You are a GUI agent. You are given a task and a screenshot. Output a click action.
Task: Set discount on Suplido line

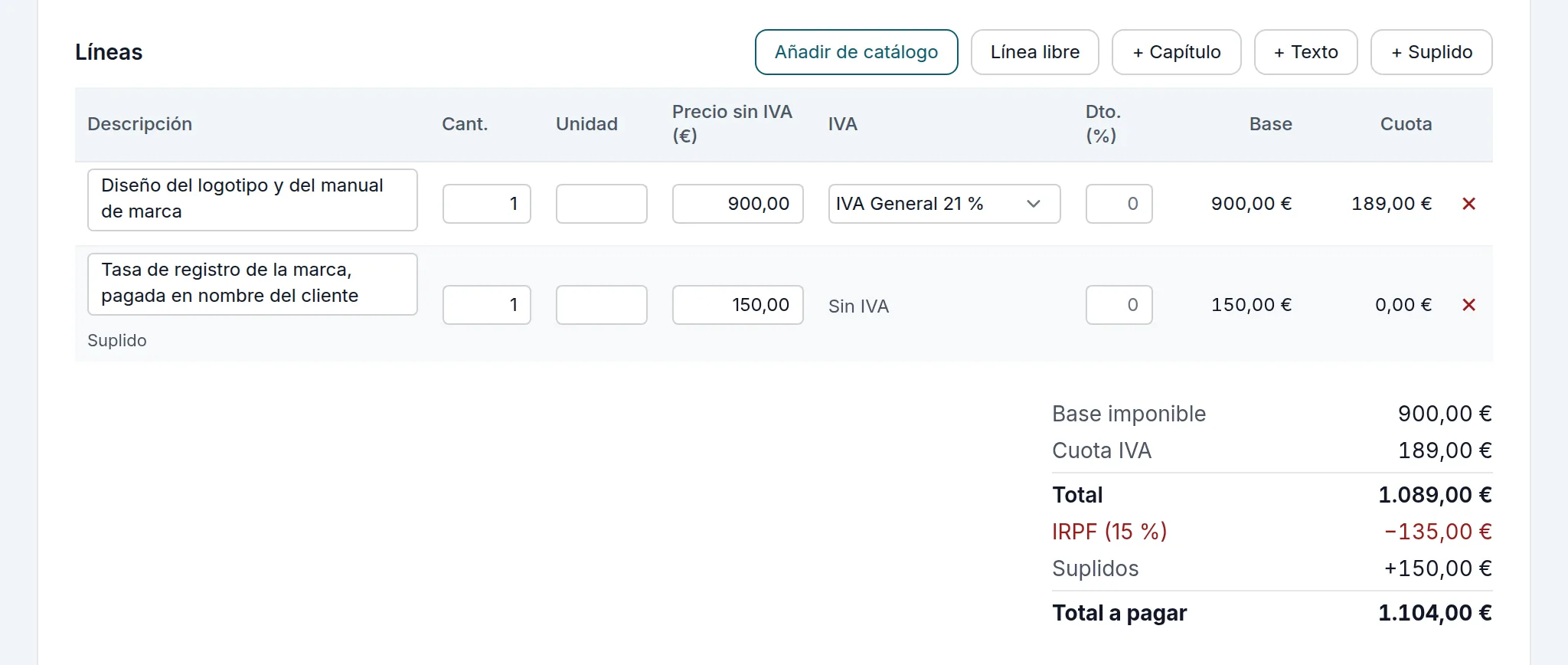[x=1119, y=305]
